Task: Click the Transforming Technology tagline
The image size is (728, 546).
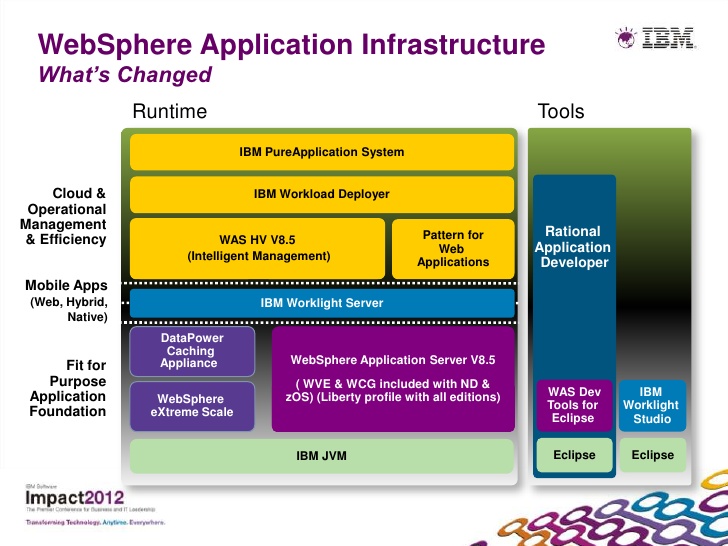Action: 95,522
